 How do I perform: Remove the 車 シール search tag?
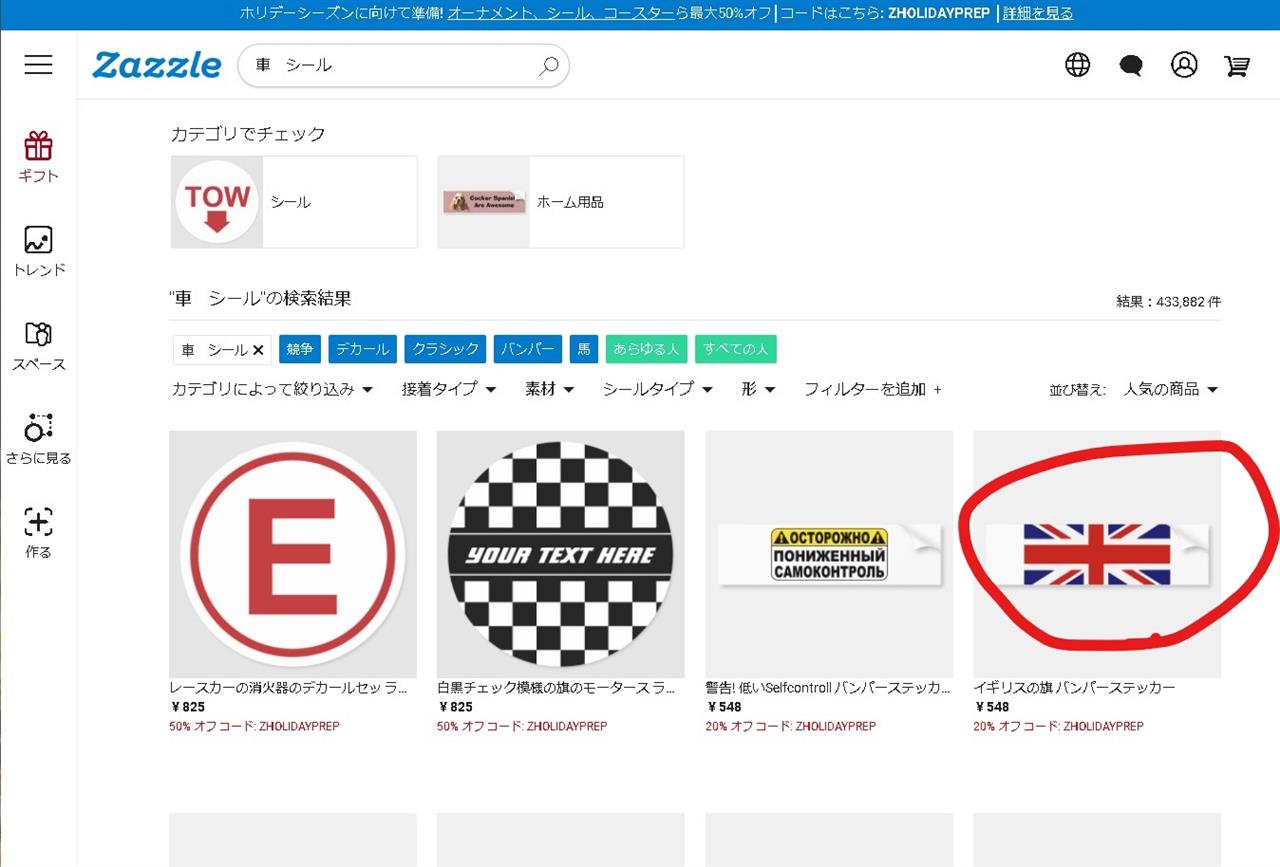tap(258, 350)
